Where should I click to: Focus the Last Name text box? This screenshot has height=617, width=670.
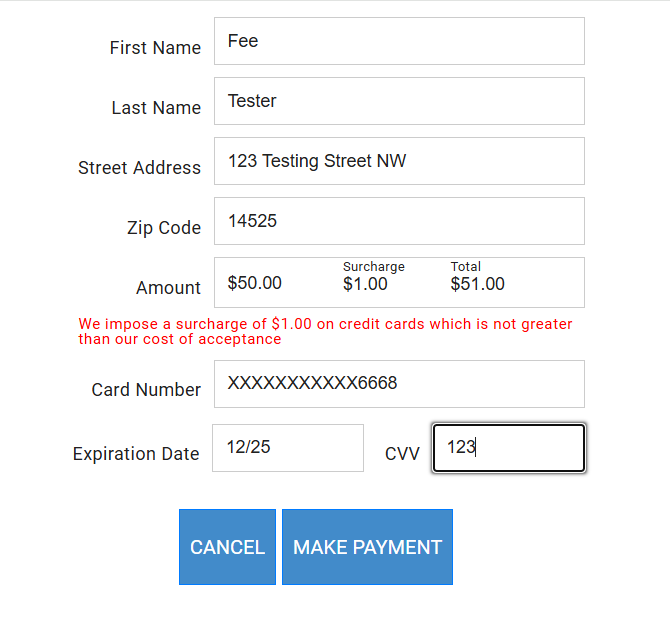click(x=399, y=101)
